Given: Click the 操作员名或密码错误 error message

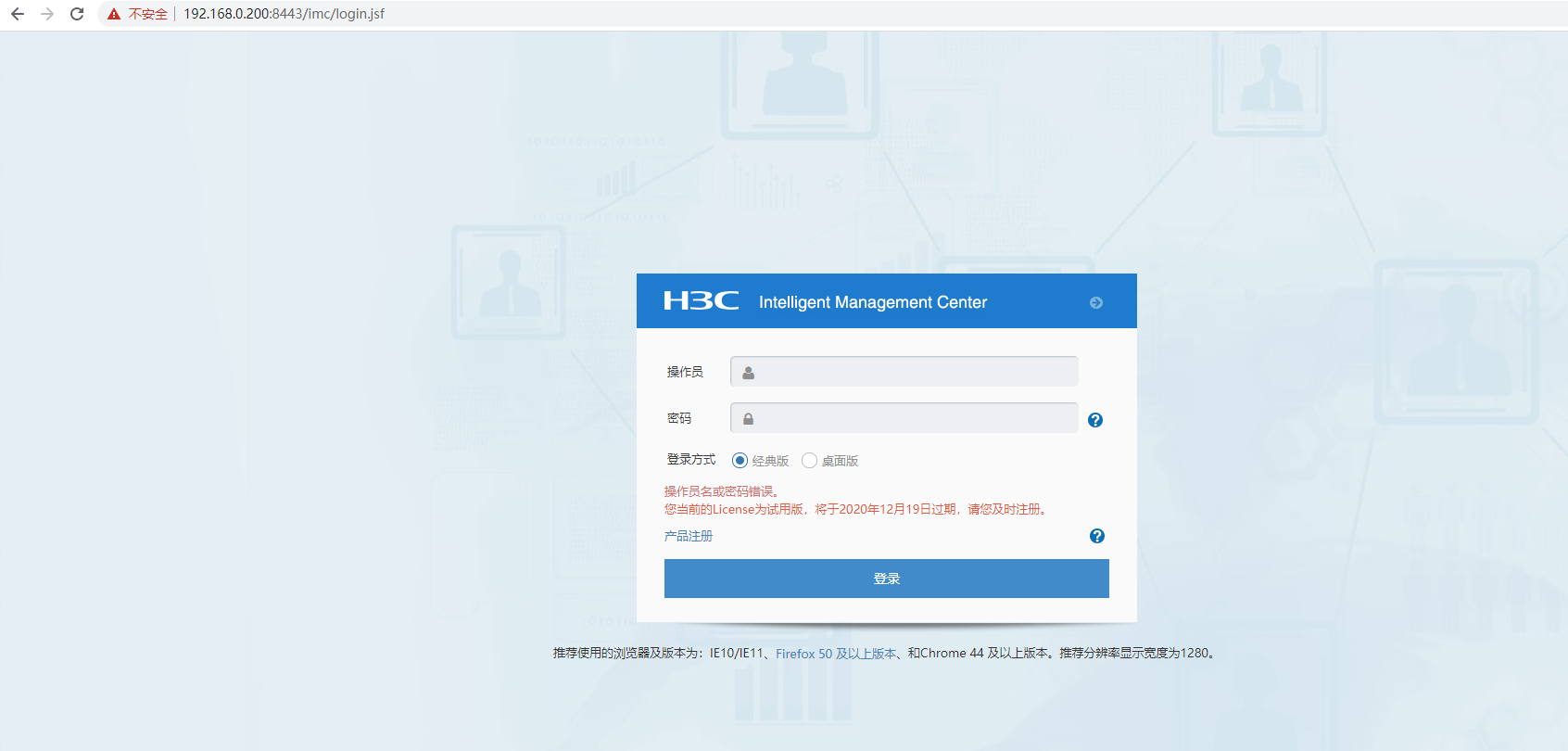Looking at the screenshot, I should [722, 491].
